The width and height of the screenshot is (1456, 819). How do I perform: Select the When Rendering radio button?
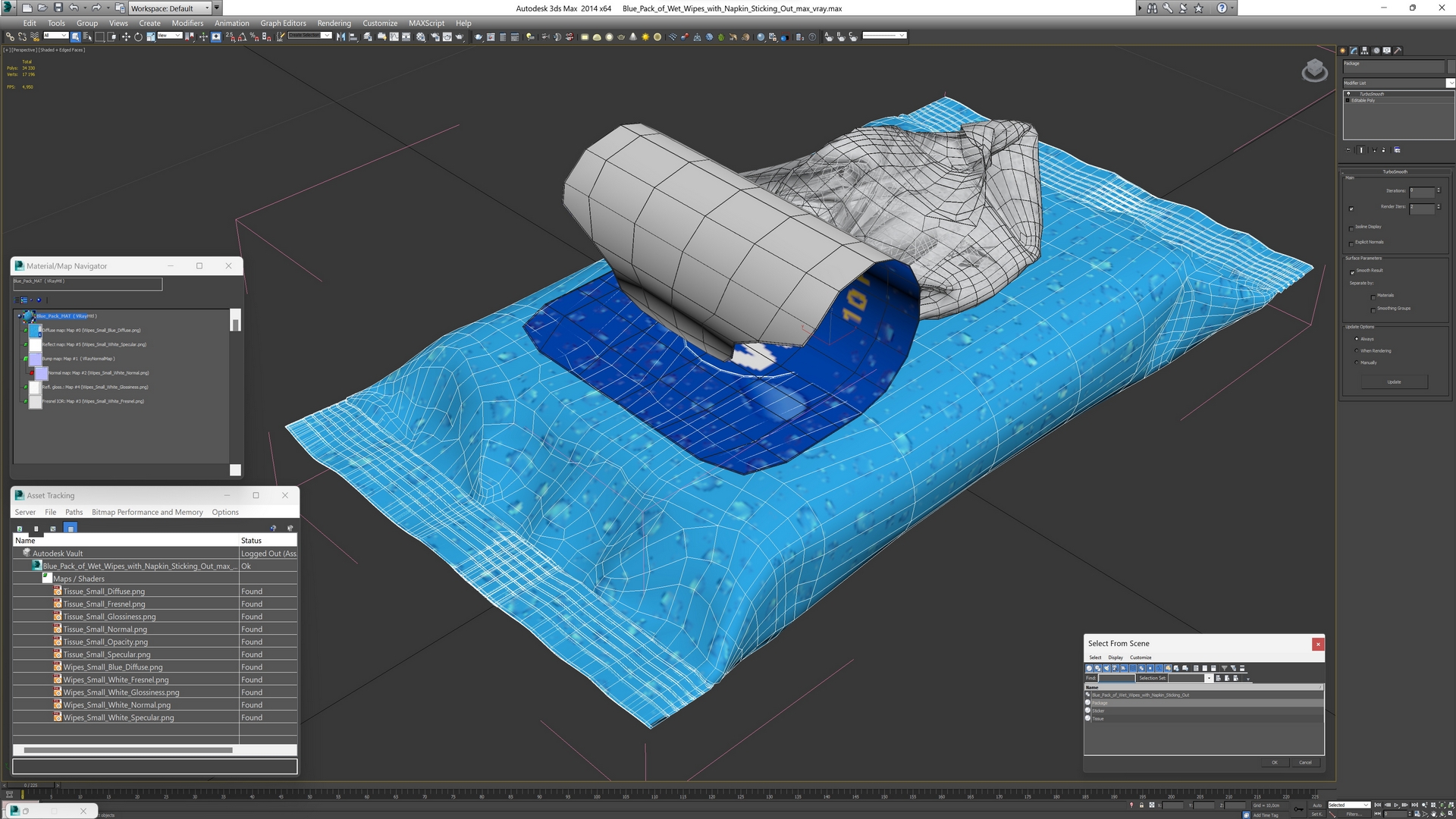pyautogui.click(x=1357, y=351)
